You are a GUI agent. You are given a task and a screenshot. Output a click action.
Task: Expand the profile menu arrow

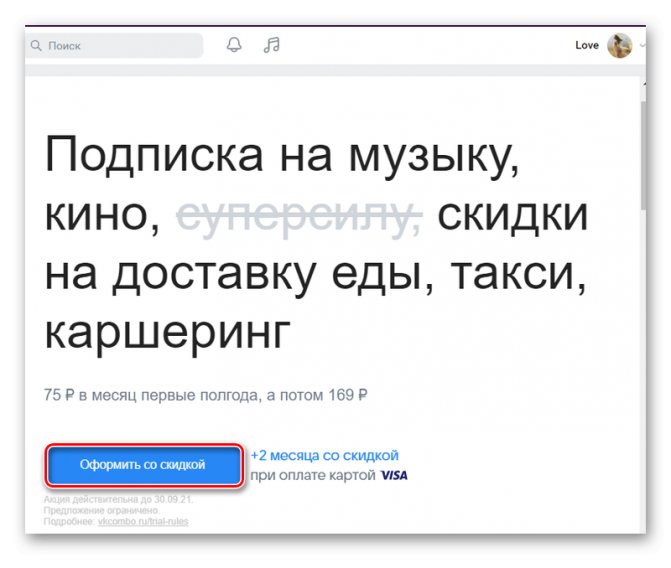tap(642, 45)
